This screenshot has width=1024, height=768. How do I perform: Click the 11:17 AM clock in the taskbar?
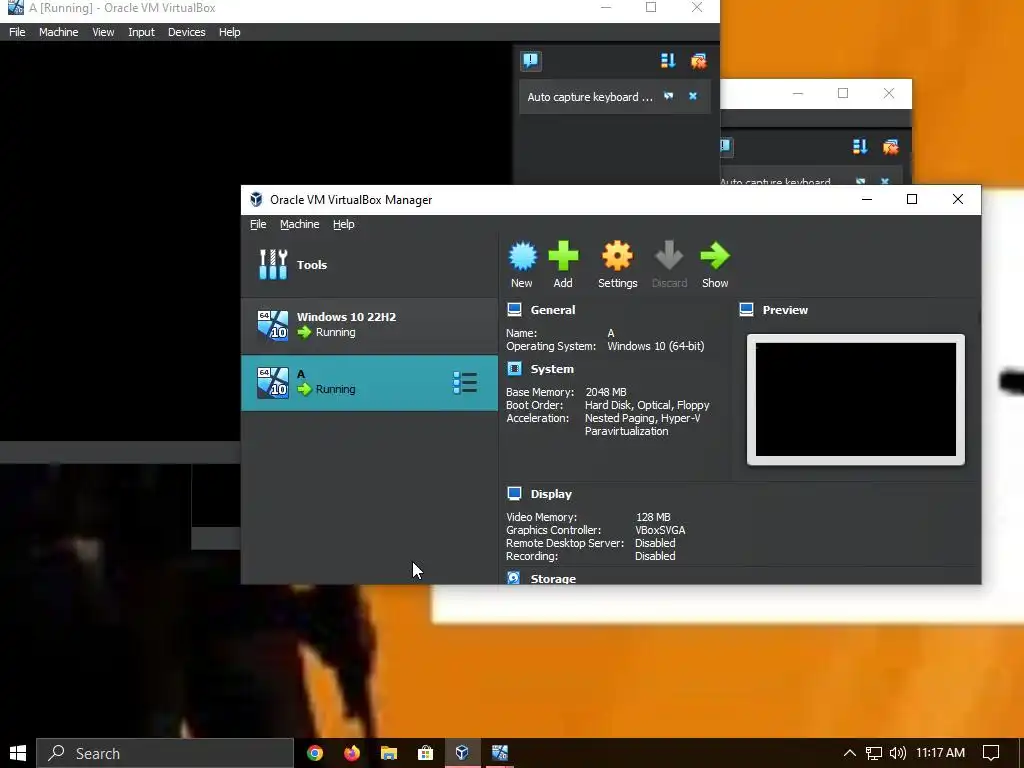click(x=940, y=753)
